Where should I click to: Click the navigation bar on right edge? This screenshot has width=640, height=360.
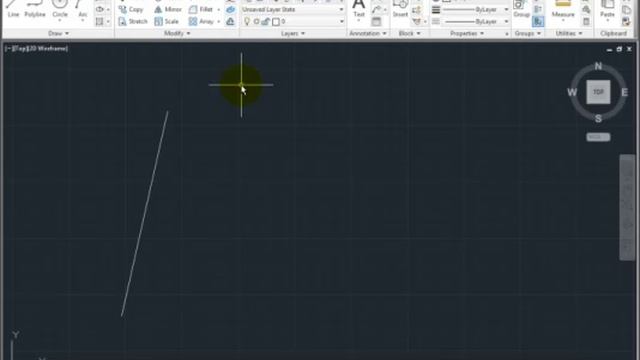(x=627, y=207)
